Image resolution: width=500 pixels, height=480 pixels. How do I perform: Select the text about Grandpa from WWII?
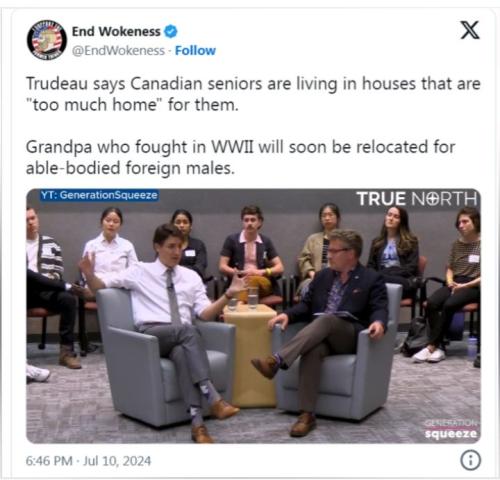click(240, 157)
